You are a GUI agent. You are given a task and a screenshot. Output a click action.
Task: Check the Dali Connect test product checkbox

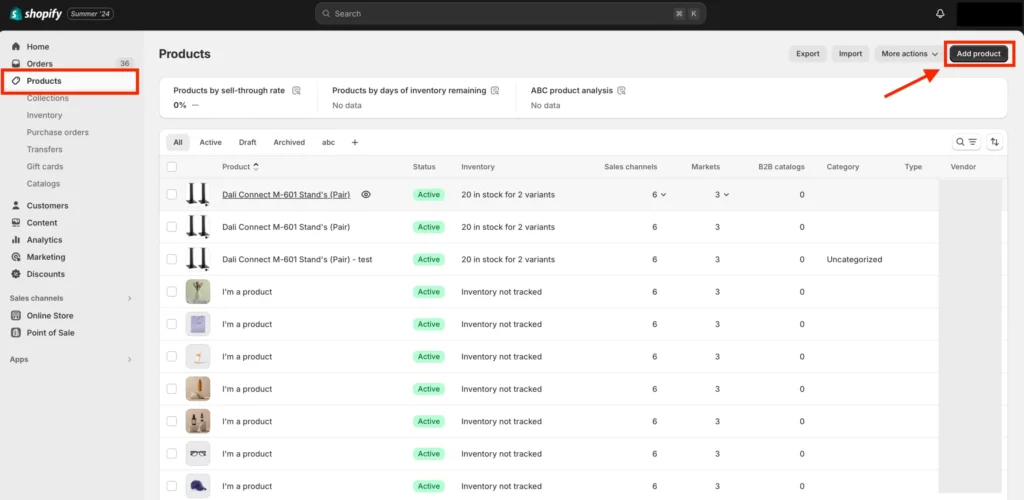coord(172,259)
